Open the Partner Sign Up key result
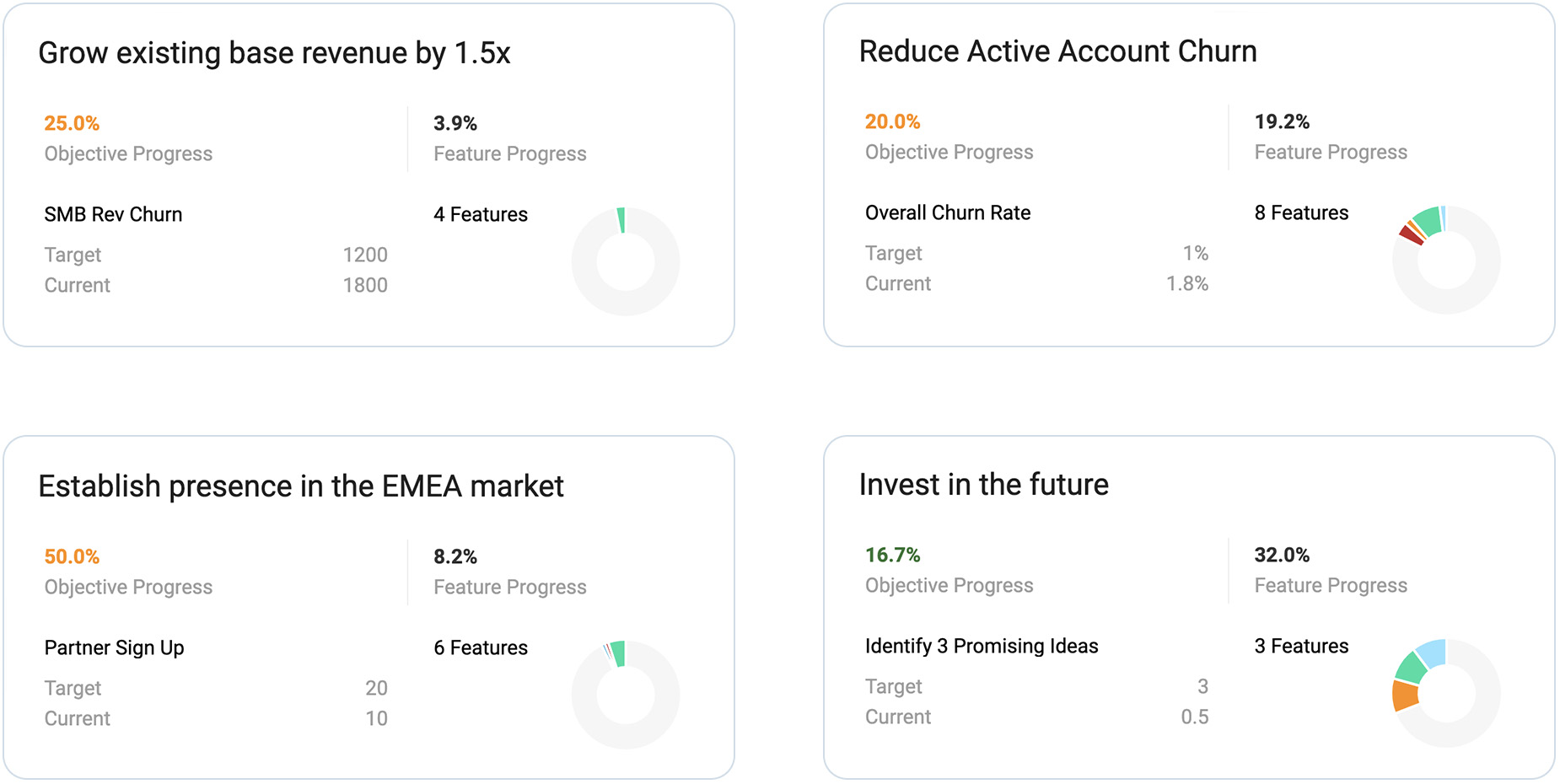This screenshot has height=784, width=1560. 114,647
